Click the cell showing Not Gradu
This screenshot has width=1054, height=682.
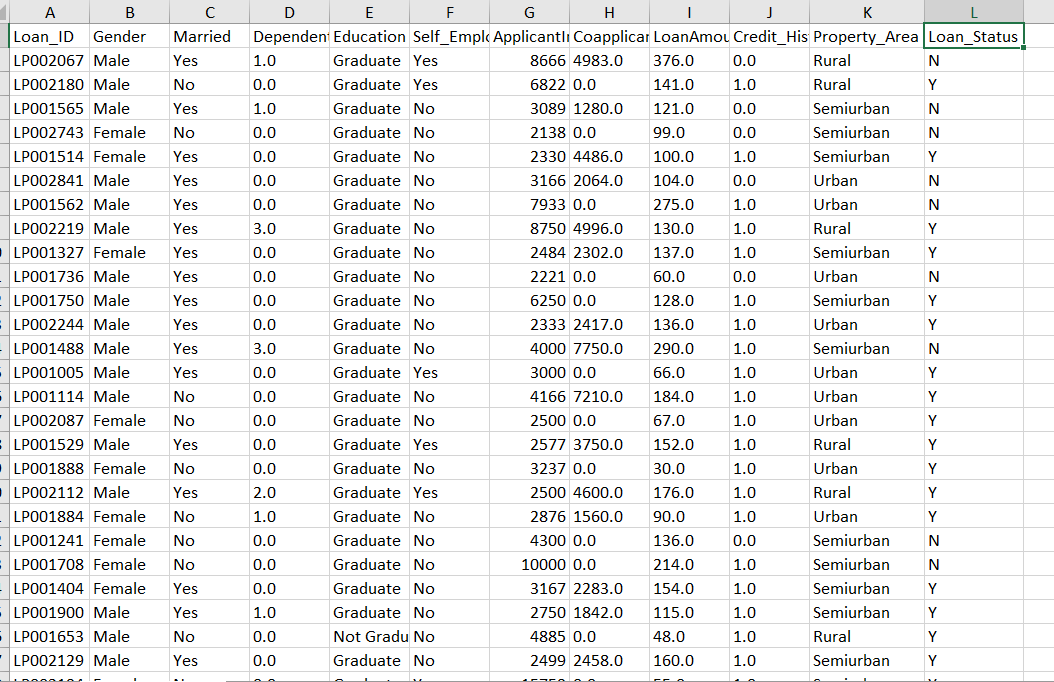pos(369,636)
